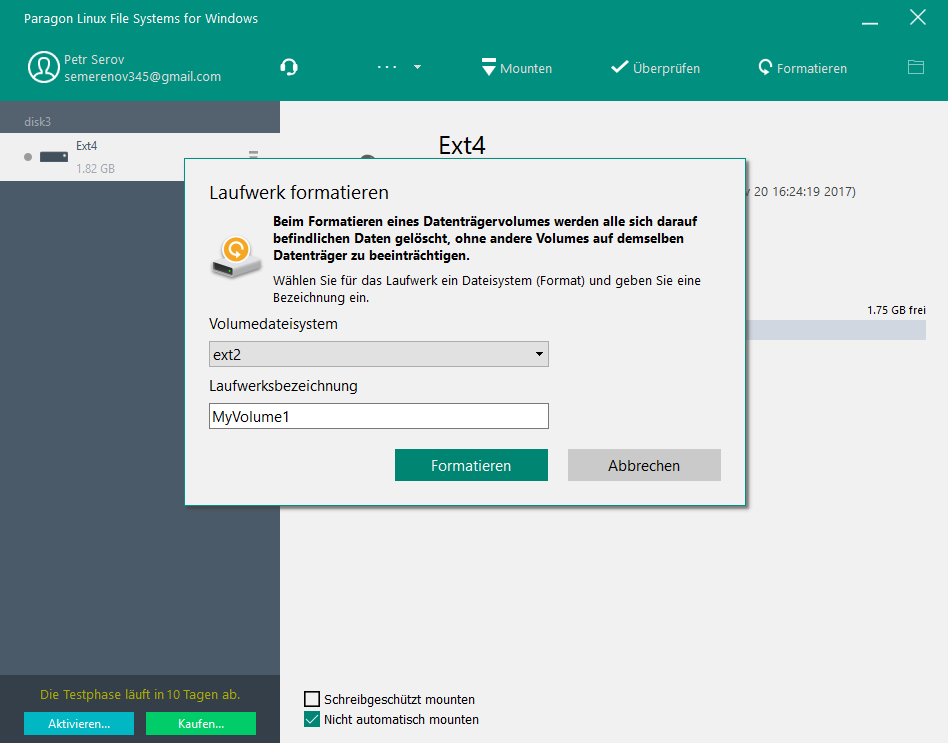Click the Mounten toolbar button
Screen dimensions: 948x743
tap(516, 68)
